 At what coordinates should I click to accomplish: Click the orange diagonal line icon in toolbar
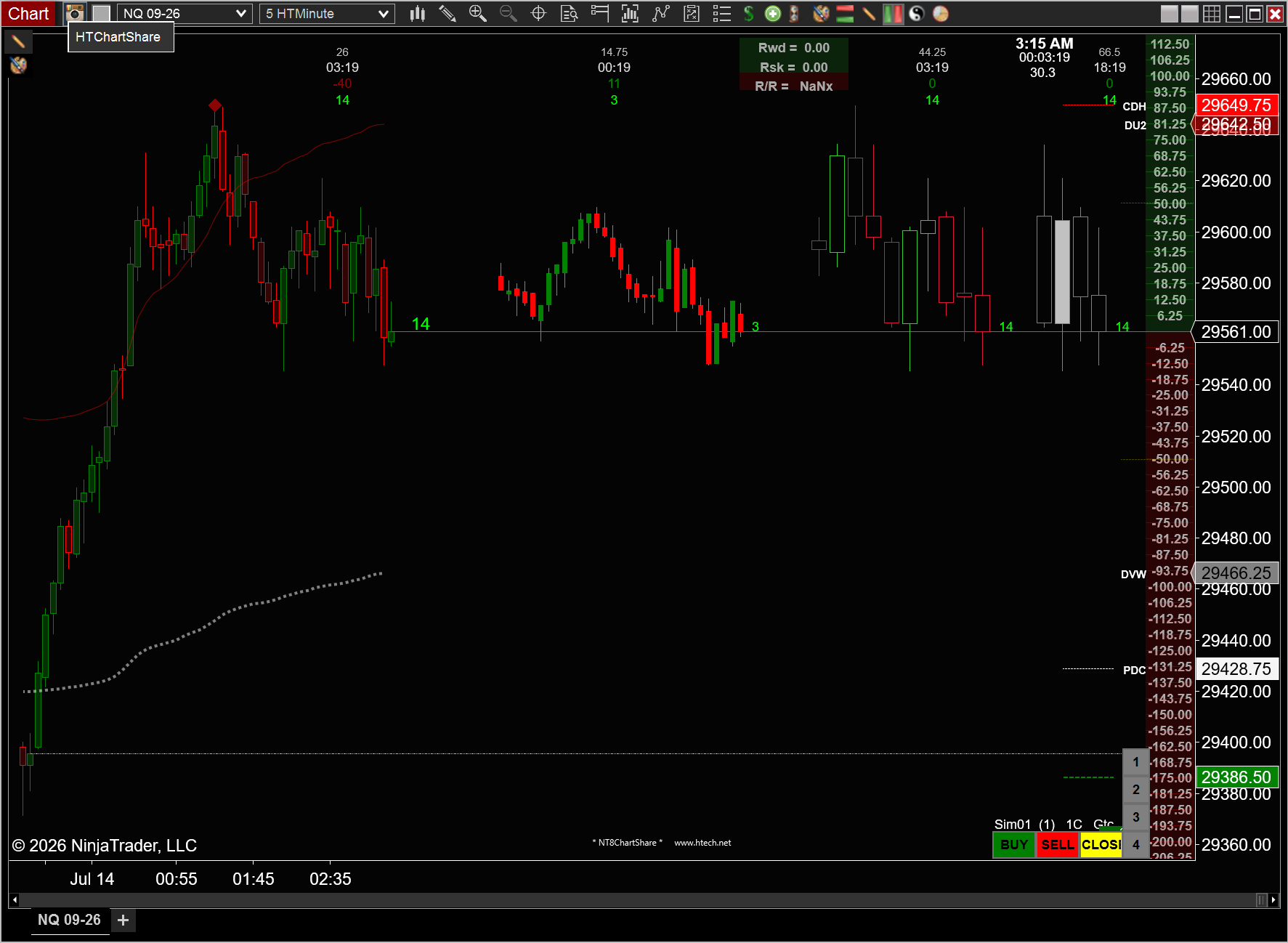(869, 13)
